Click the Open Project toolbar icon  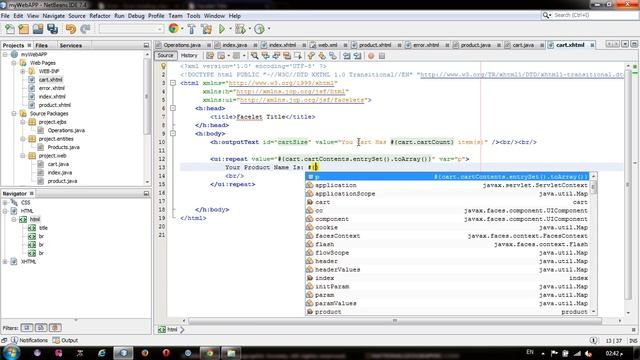[x=38, y=29]
